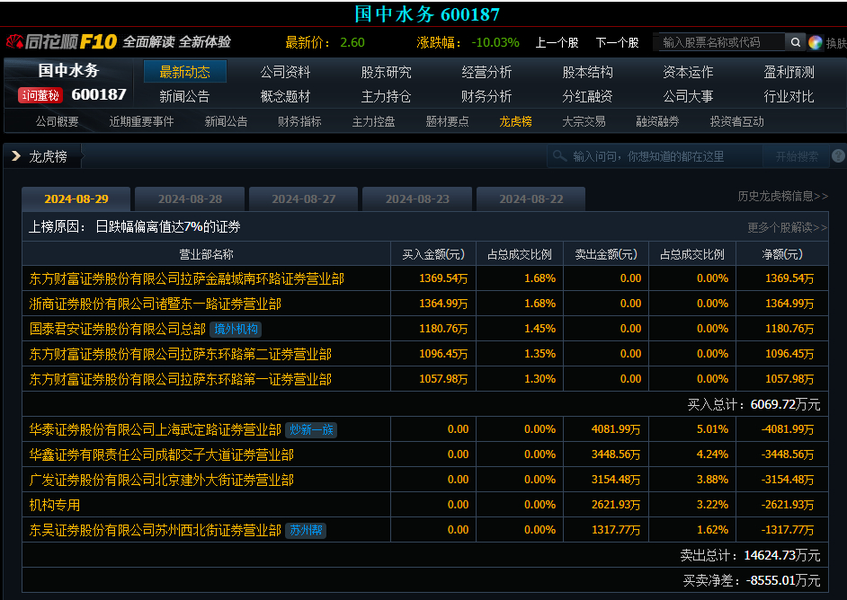Open 更多个股解读 link
847x600 pixels.
point(787,228)
